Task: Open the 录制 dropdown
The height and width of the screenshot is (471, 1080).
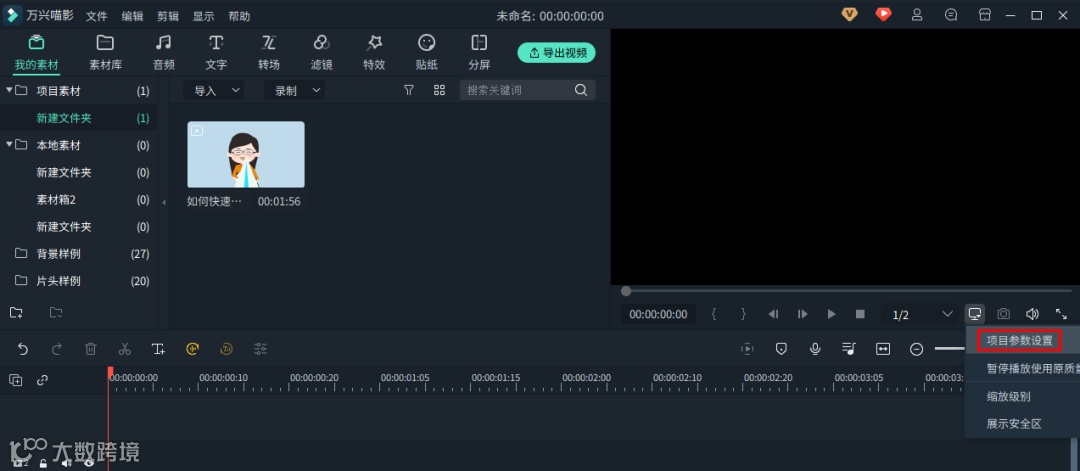Action: click(294, 90)
